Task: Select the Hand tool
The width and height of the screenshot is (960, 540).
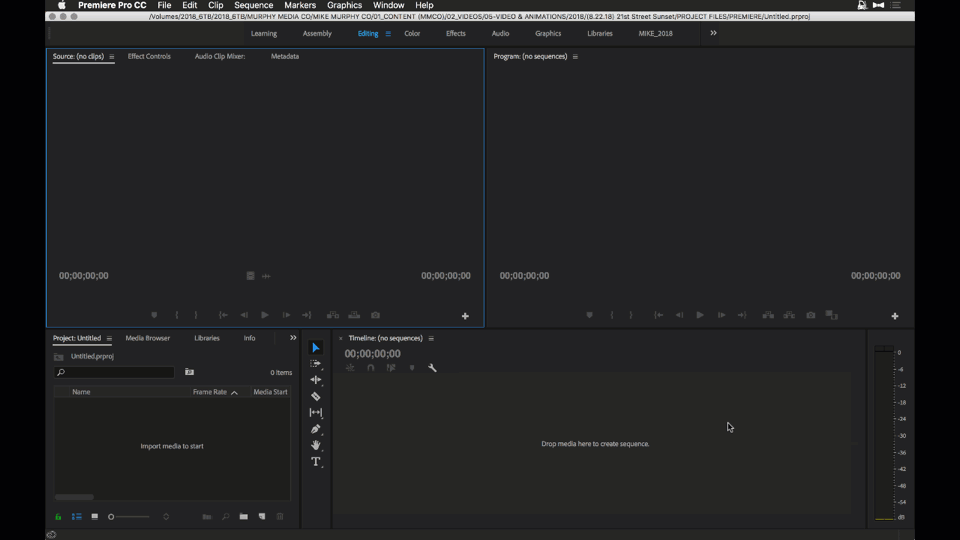Action: tap(315, 445)
